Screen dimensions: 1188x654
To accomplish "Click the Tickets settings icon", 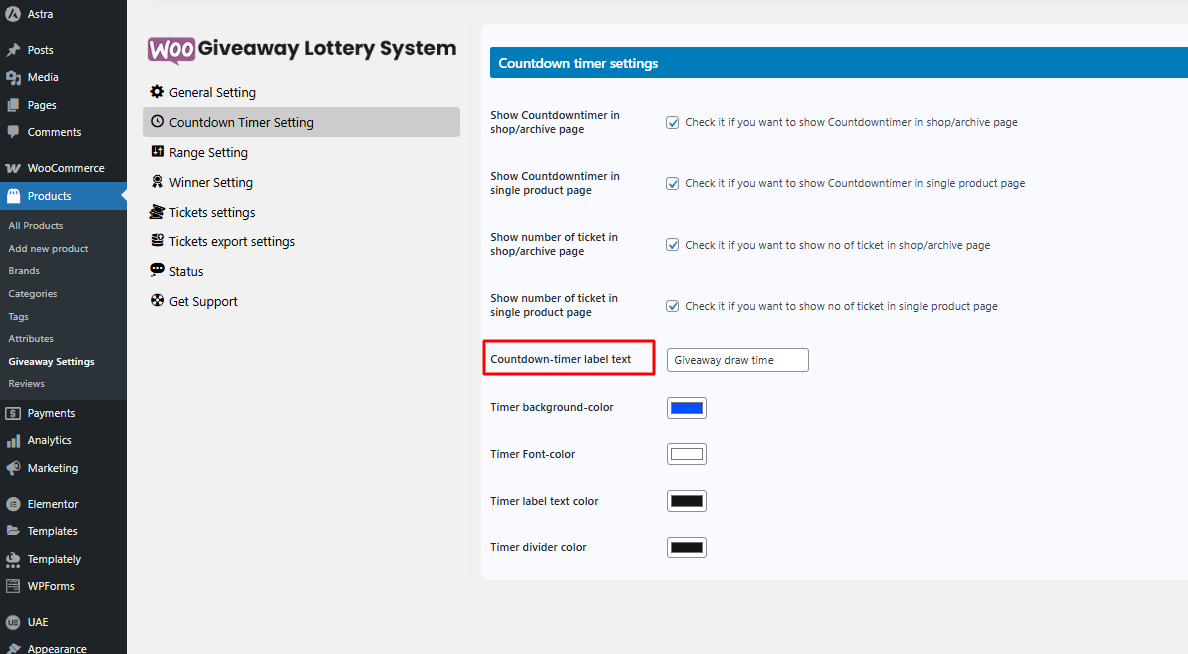I will tap(157, 212).
